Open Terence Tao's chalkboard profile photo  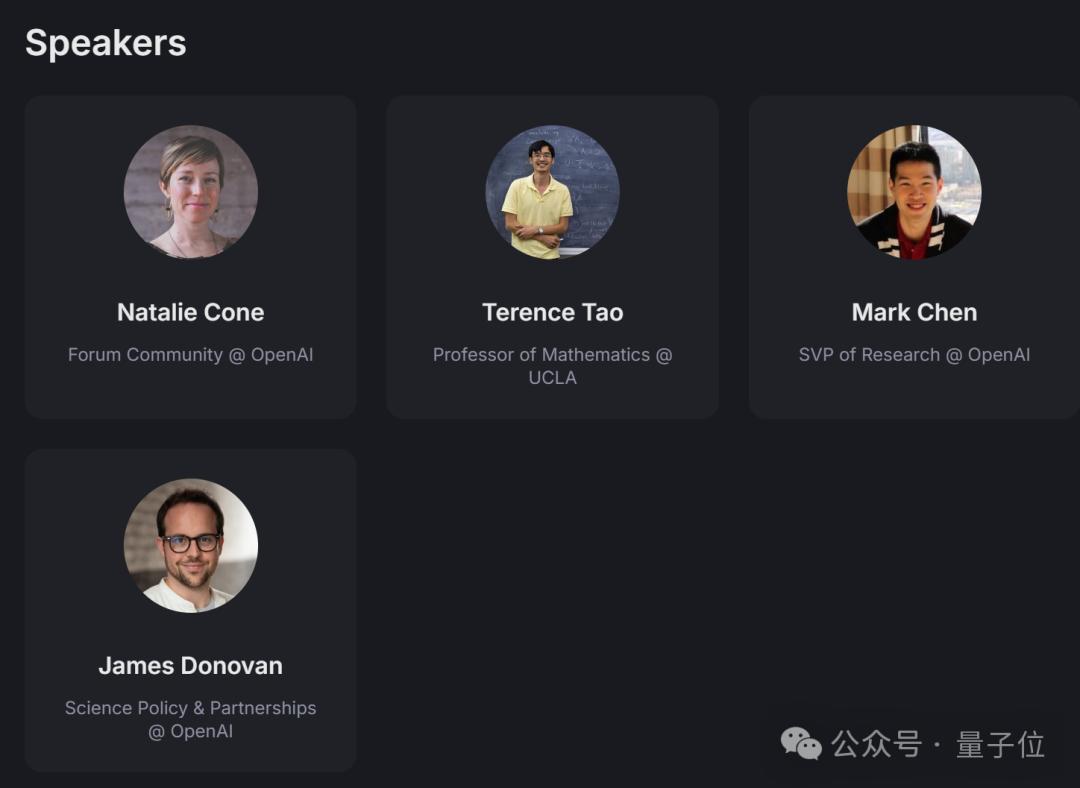(552, 191)
